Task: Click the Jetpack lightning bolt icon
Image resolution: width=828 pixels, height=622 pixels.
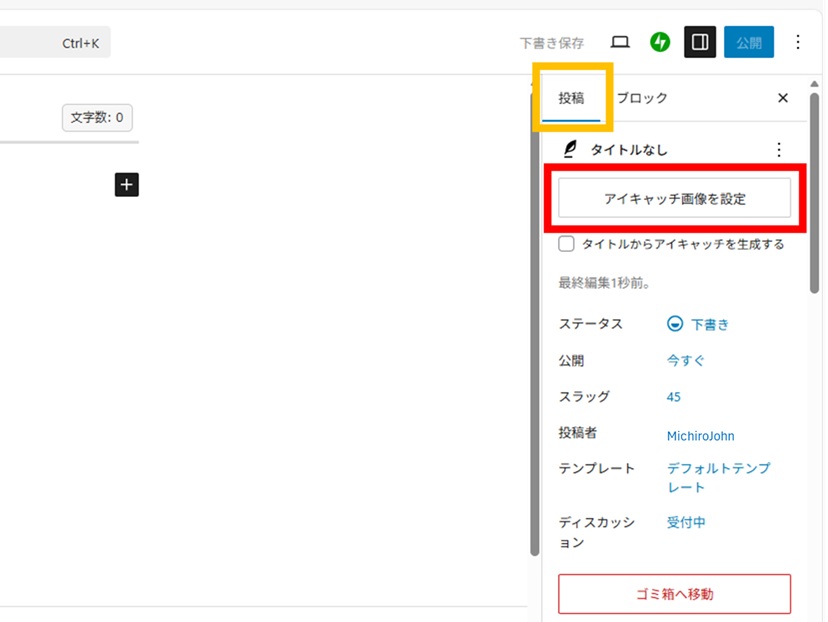Action: coord(659,42)
